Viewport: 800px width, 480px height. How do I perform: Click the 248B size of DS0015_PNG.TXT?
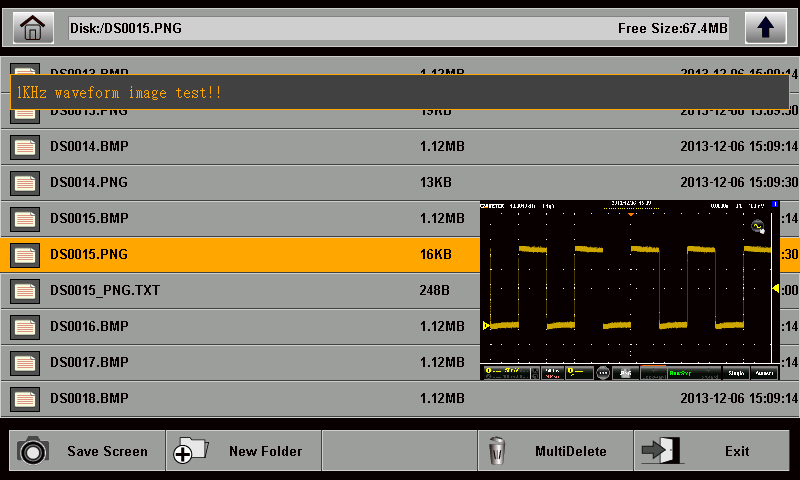[x=435, y=290]
